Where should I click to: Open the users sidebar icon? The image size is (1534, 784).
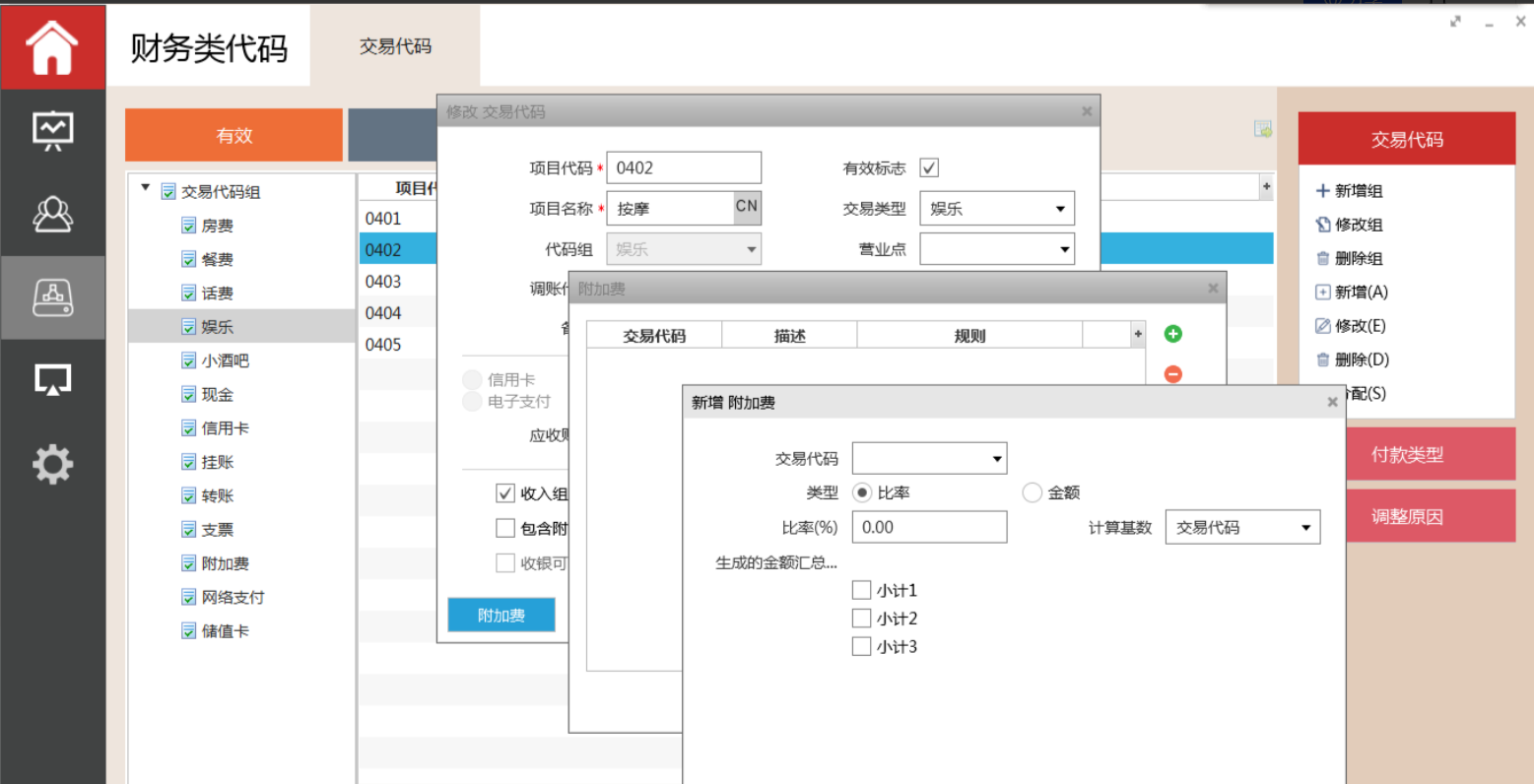(x=52, y=214)
